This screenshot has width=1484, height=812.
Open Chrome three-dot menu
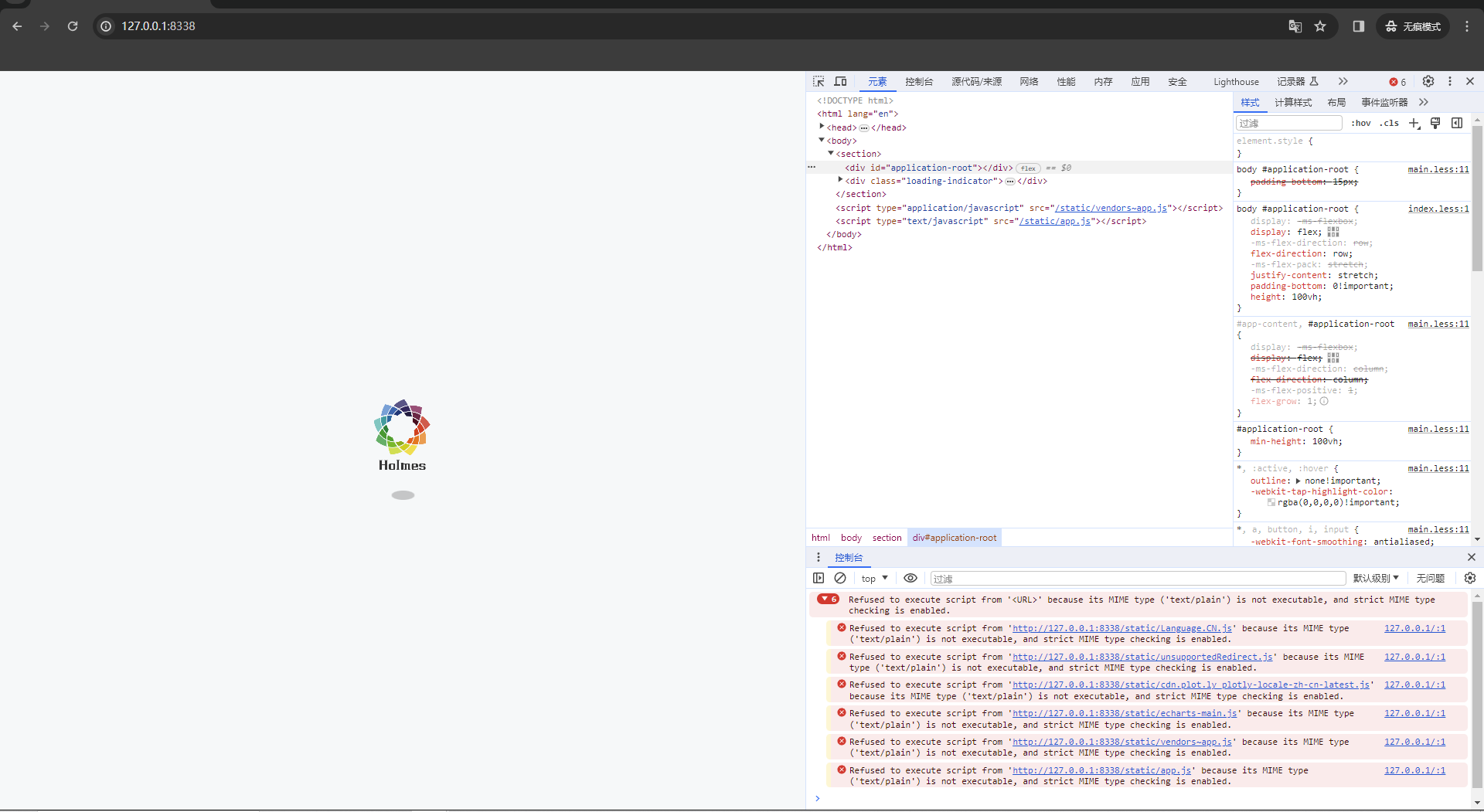1467,26
